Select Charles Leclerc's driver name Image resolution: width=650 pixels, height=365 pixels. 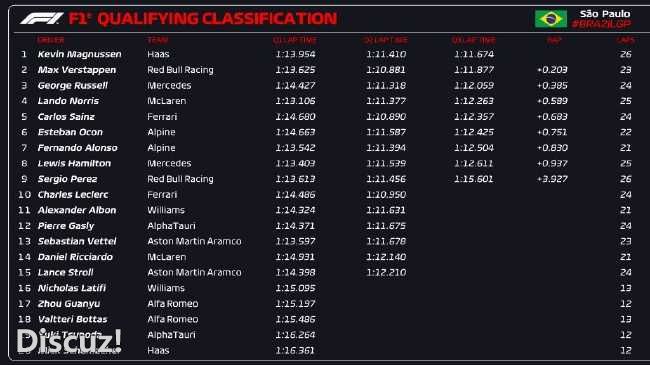click(x=73, y=195)
